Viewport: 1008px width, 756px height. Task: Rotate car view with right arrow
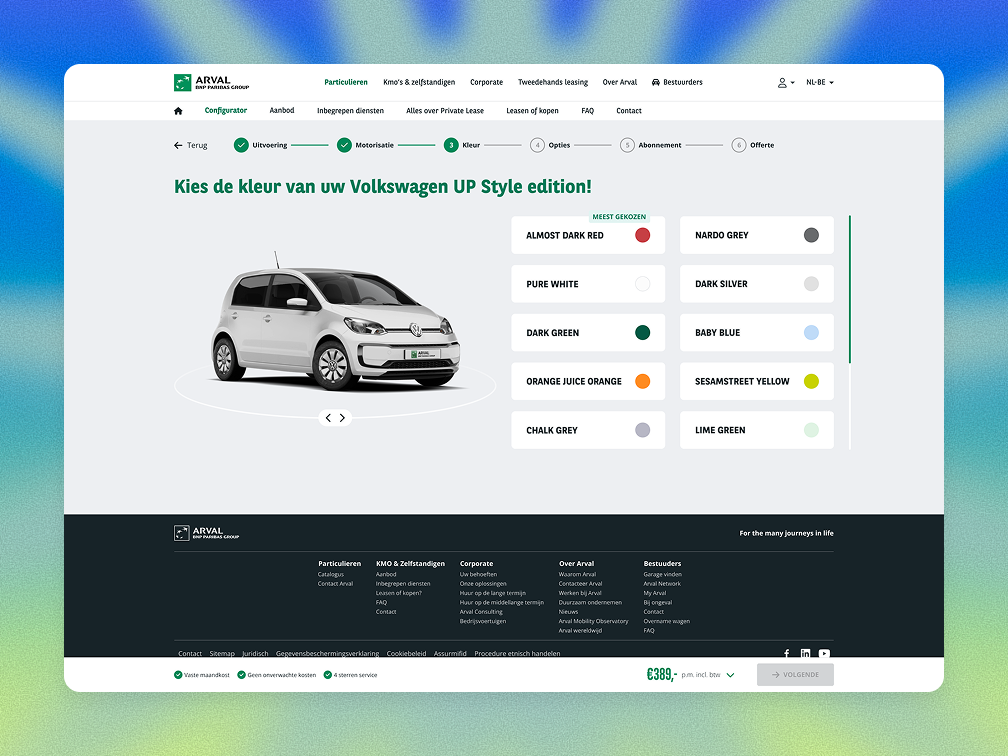coord(342,418)
